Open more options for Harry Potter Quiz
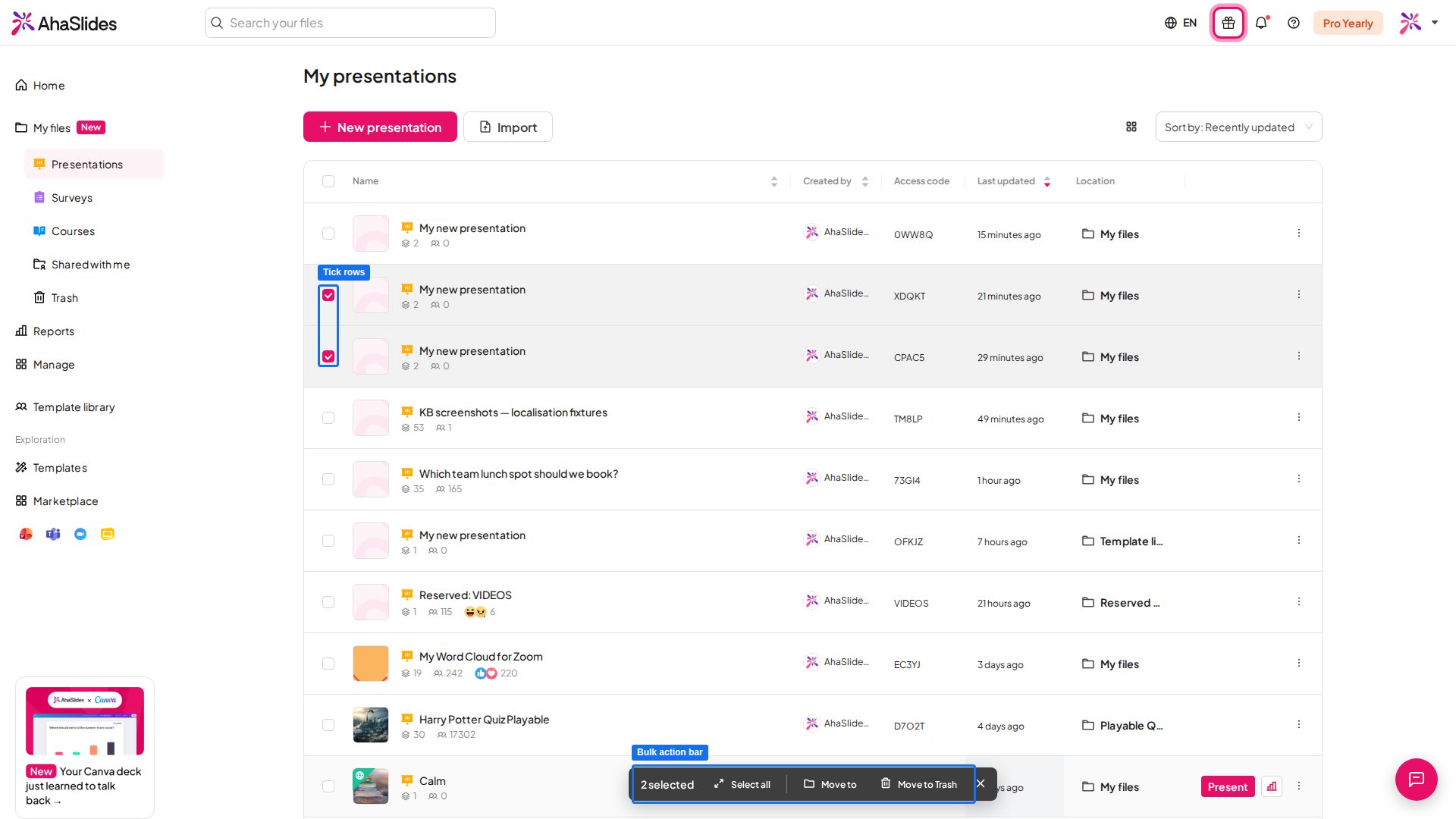This screenshot has height=819, width=1456. click(x=1299, y=724)
